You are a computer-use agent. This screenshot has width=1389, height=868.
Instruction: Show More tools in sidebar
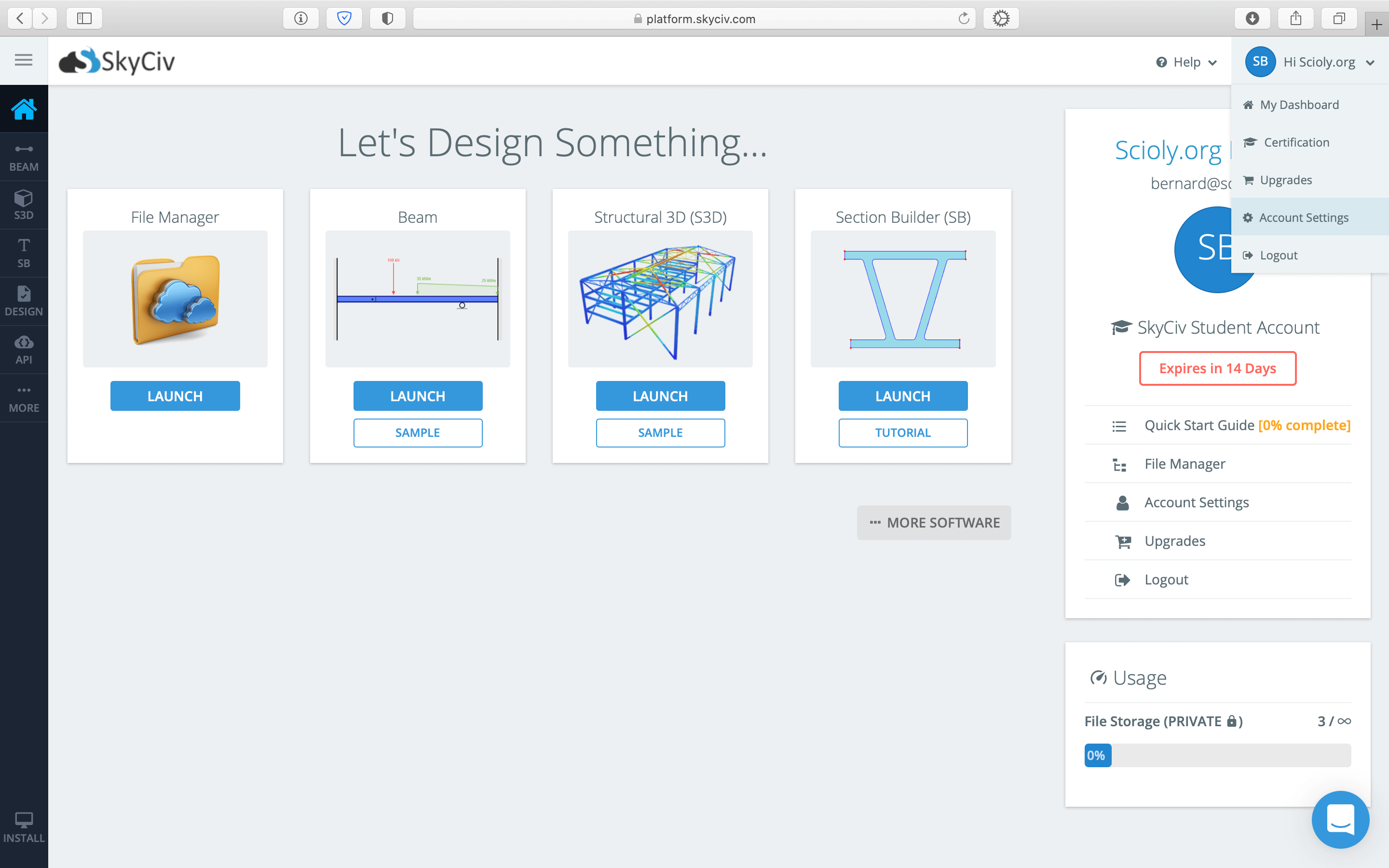[x=24, y=398]
